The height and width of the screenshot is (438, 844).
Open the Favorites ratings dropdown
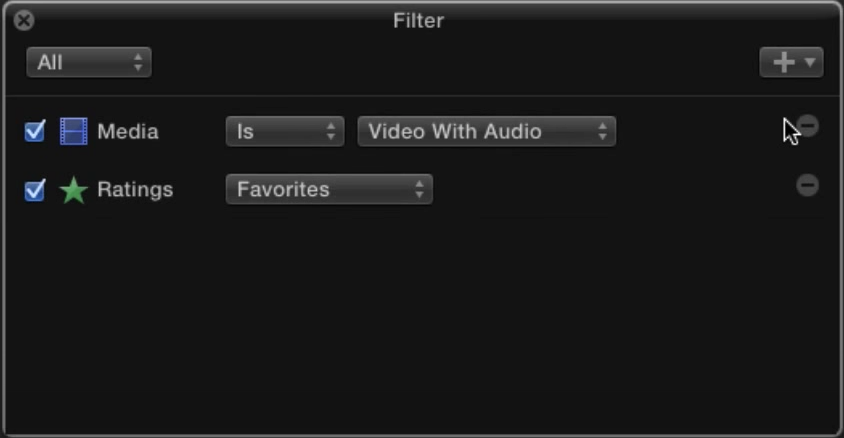tap(329, 189)
